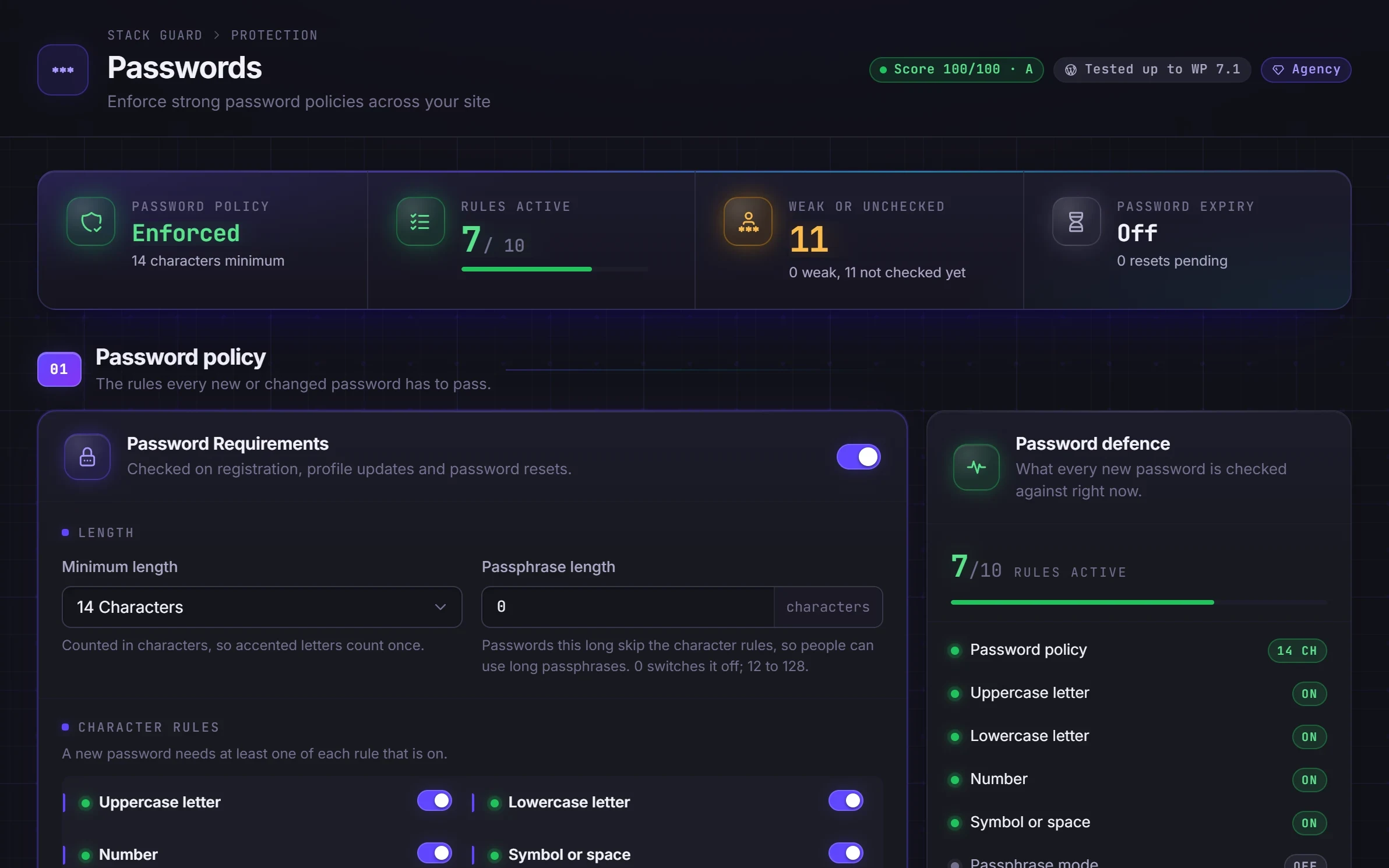The width and height of the screenshot is (1389, 868).
Task: Go to Stack Guard breadcrumb
Action: tap(155, 36)
